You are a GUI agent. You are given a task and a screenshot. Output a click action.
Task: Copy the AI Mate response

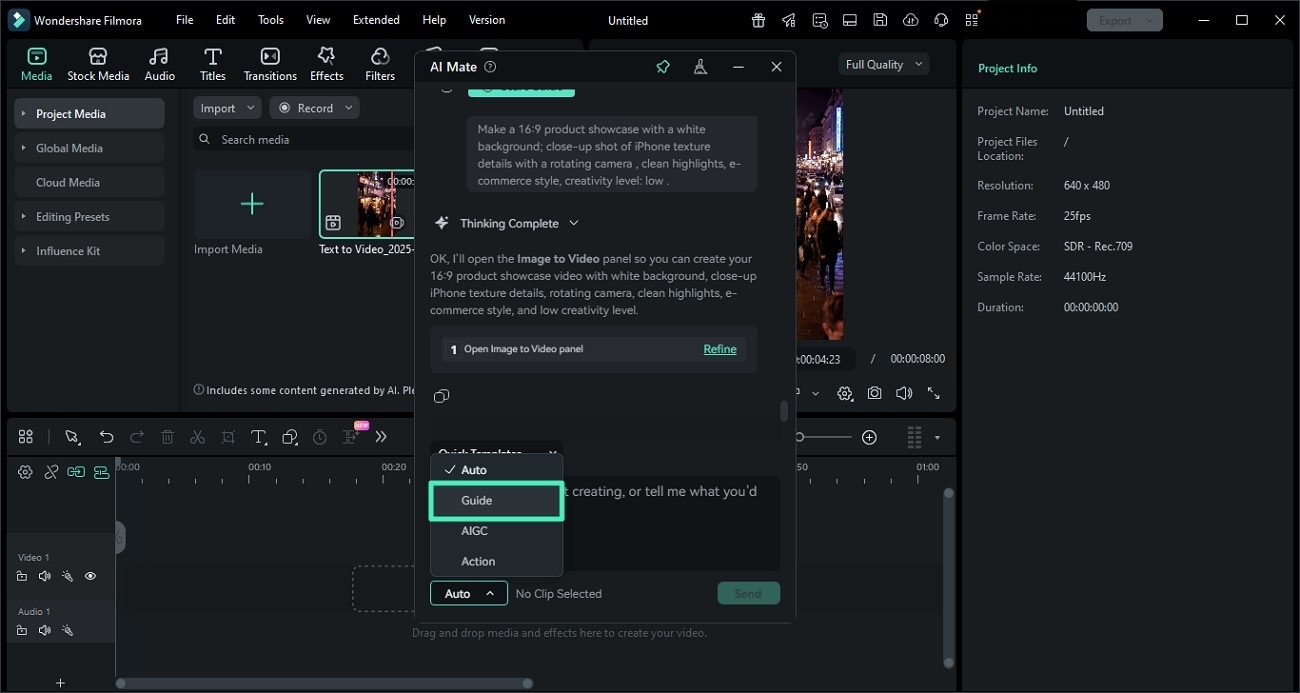pyautogui.click(x=441, y=396)
